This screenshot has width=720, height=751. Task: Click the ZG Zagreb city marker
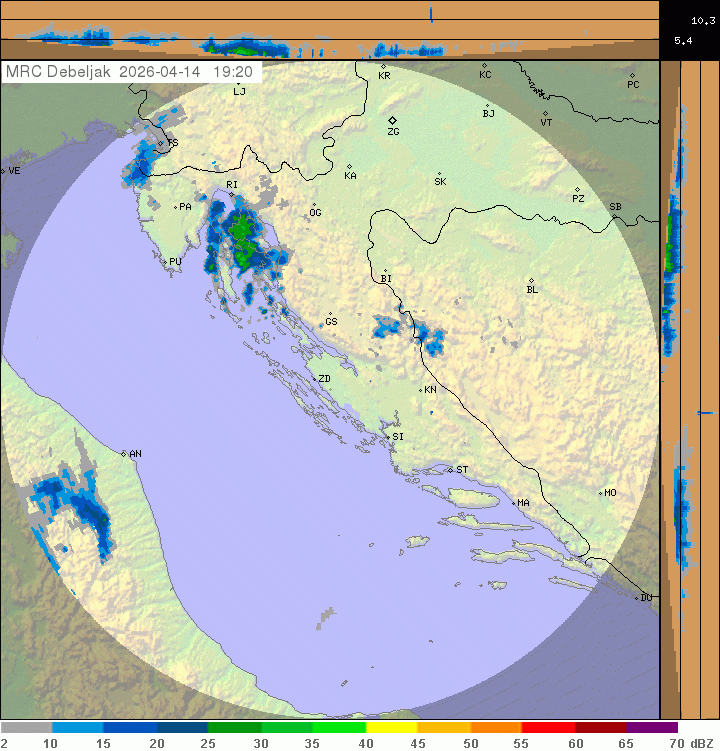pos(393,120)
